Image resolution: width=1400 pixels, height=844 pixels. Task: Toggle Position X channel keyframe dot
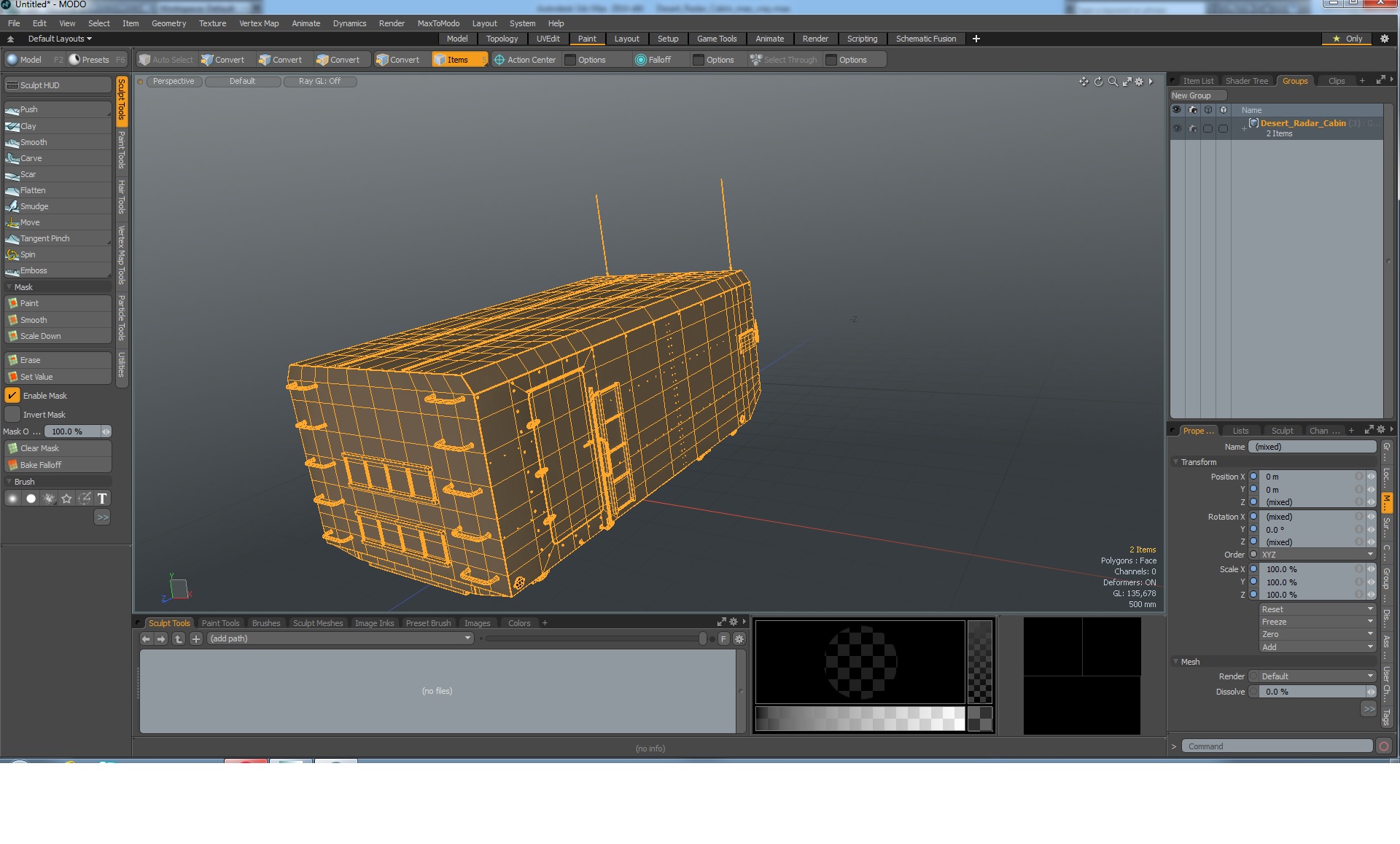tap(1253, 477)
